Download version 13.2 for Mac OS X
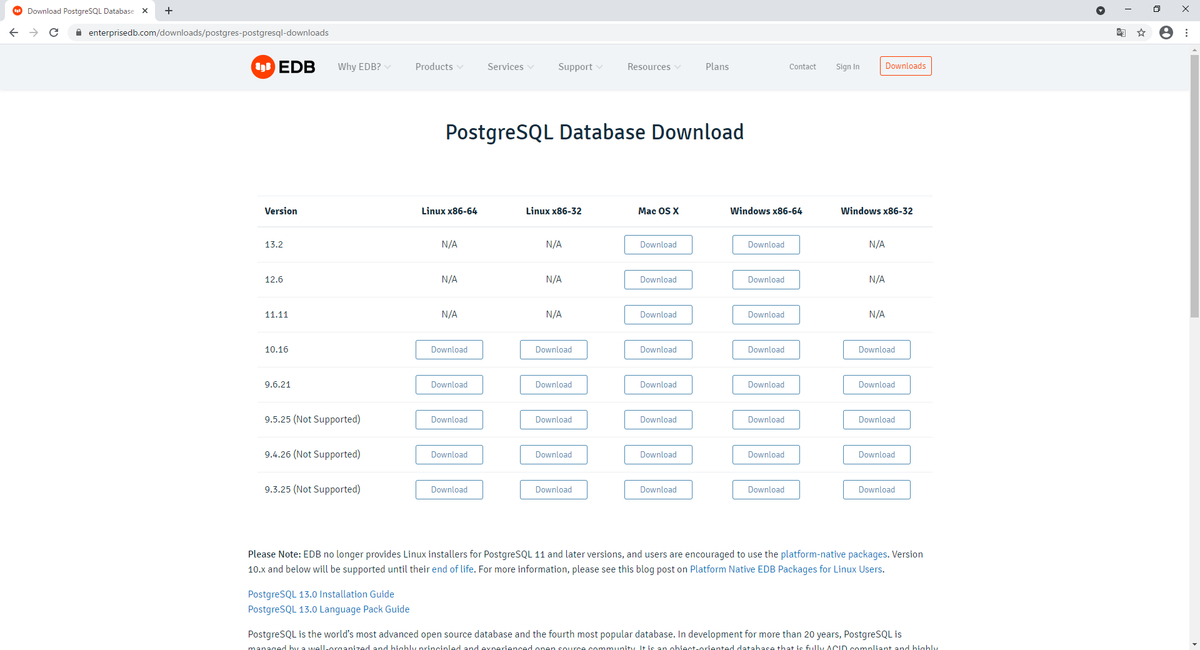This screenshot has width=1200, height=650. [658, 245]
